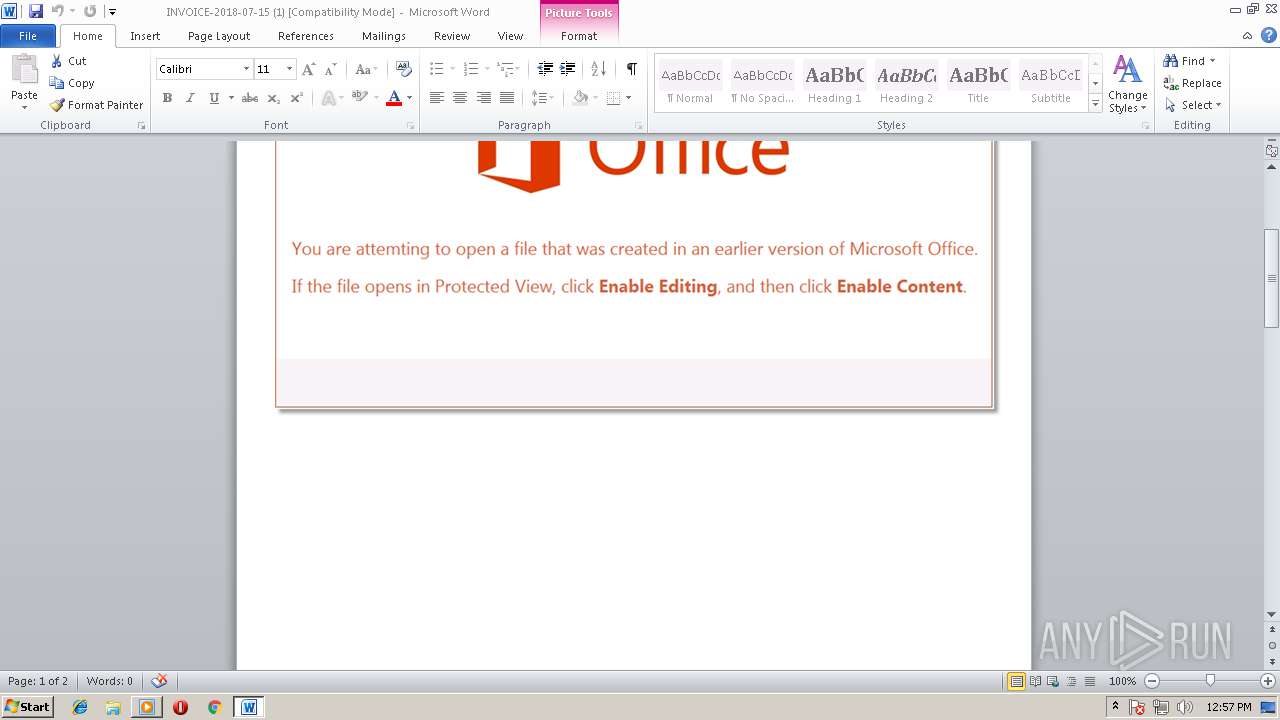Open the Font dialog box launcher
Viewport: 1280px width, 720px height.
[x=410, y=126]
